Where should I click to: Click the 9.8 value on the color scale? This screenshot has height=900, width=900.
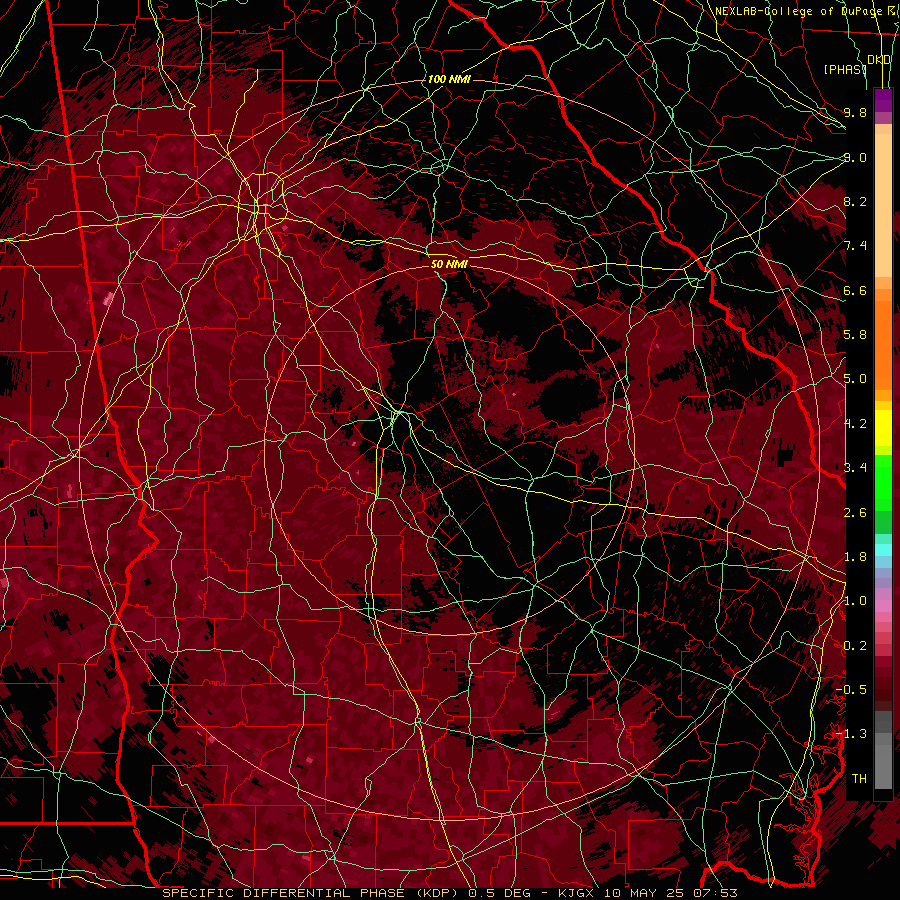(x=855, y=112)
